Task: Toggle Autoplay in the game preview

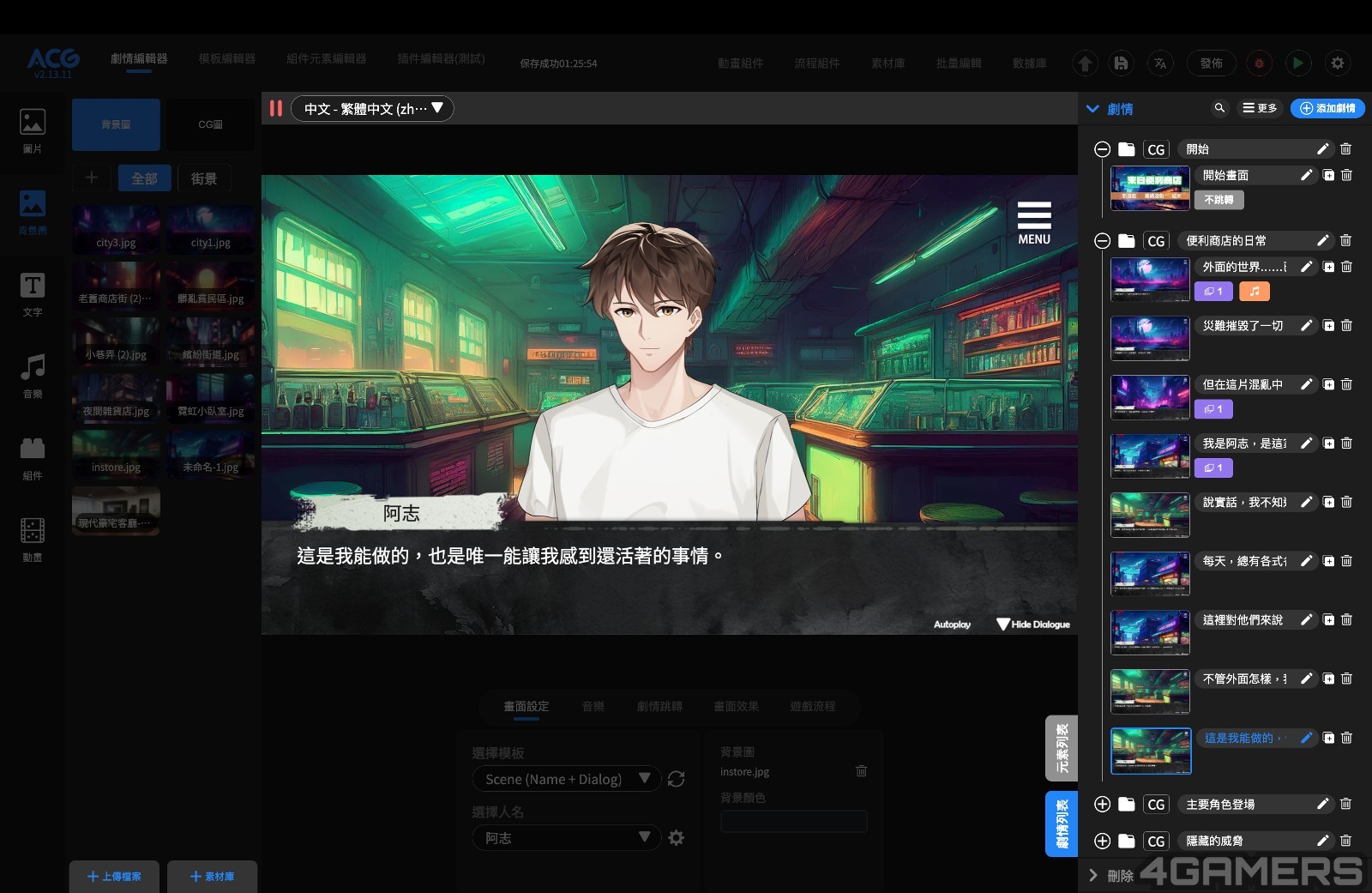Action: (952, 624)
